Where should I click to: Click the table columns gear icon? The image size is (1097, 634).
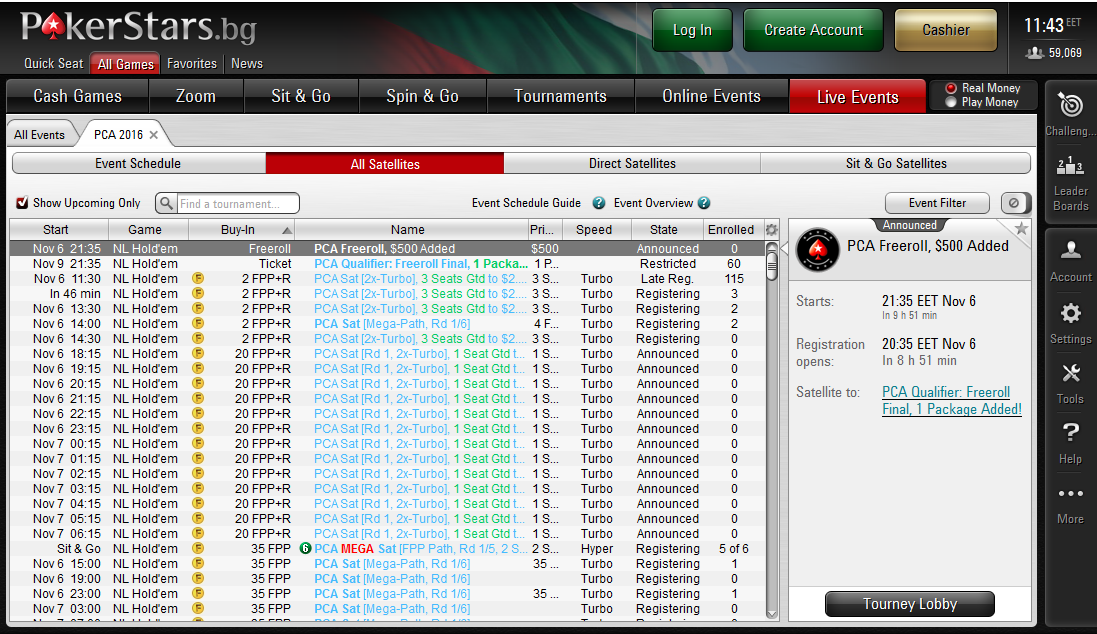(772, 230)
